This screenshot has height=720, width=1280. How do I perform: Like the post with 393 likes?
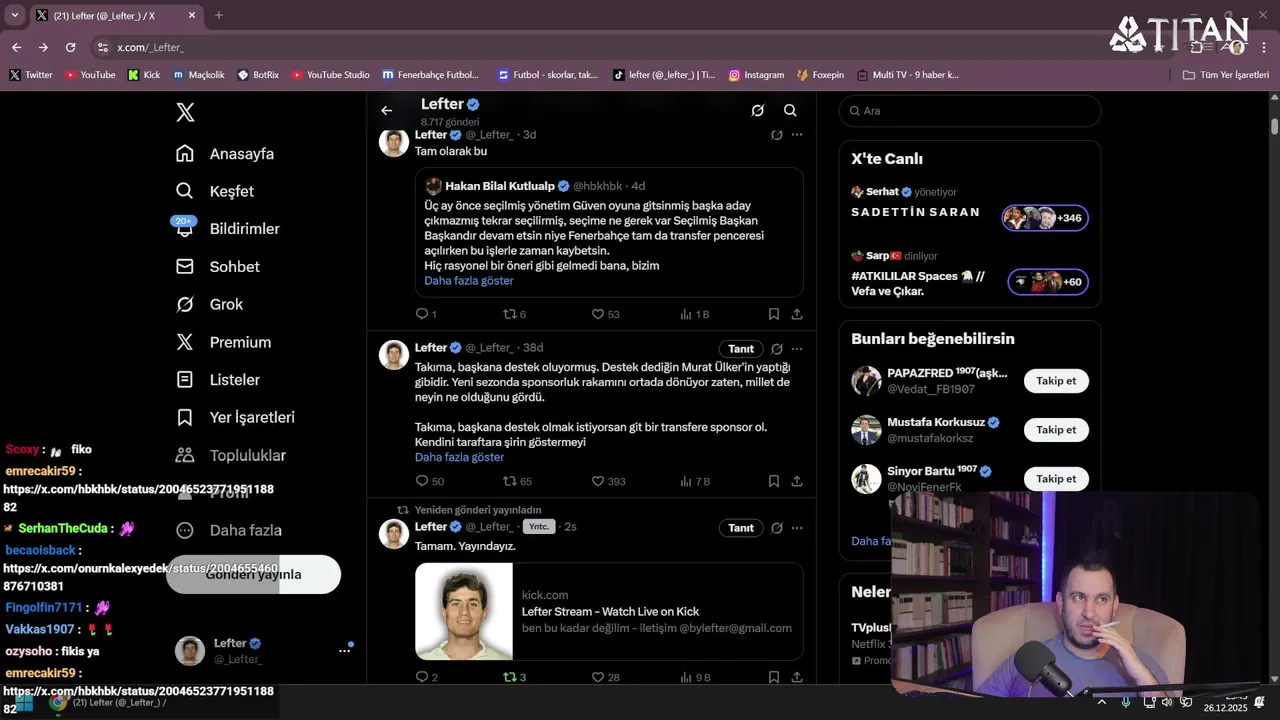click(x=608, y=481)
